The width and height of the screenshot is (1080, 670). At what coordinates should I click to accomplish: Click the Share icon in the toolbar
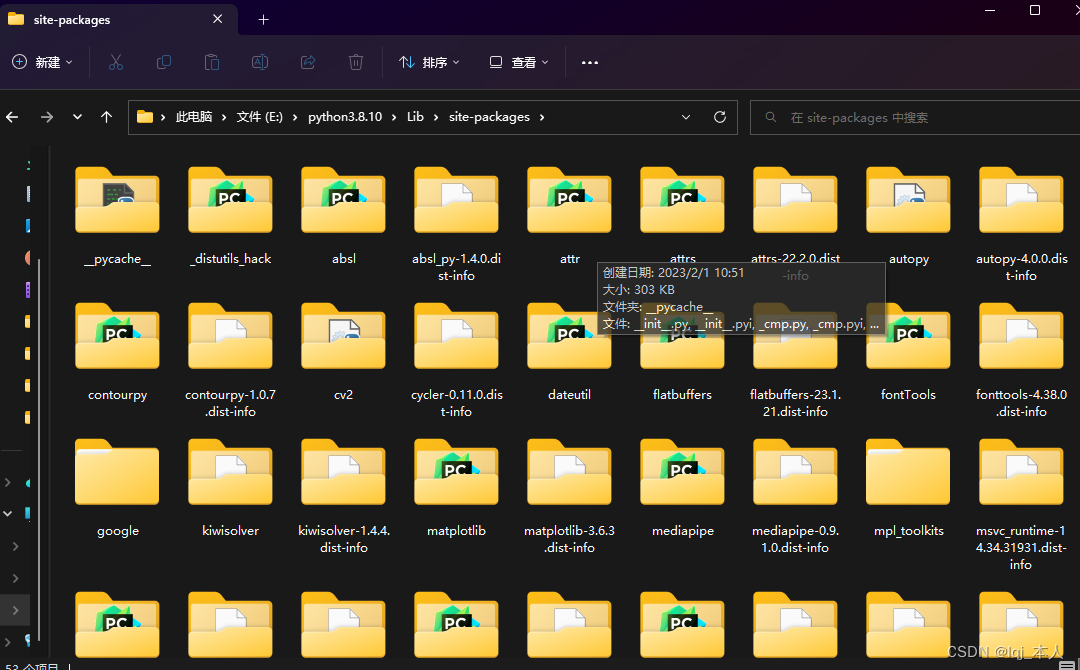pos(307,62)
